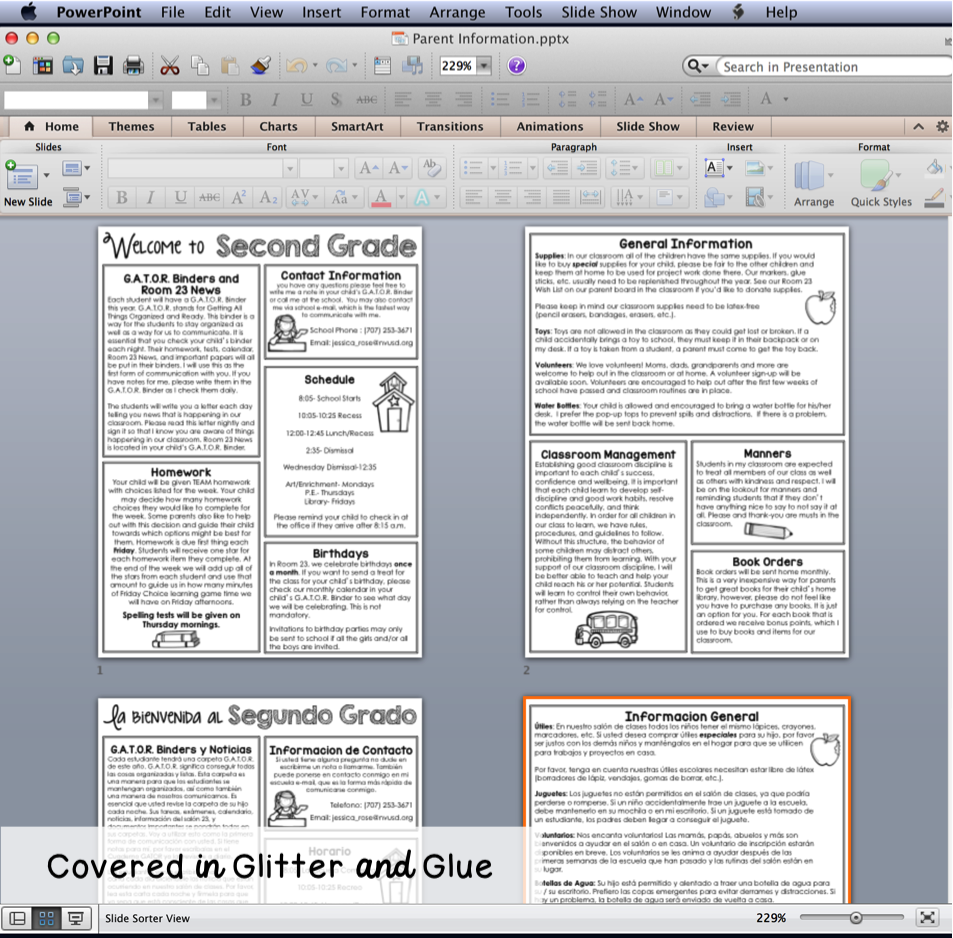This screenshot has width=953, height=938.
Task: Open the font color dropdown arrow
Action: [401, 197]
